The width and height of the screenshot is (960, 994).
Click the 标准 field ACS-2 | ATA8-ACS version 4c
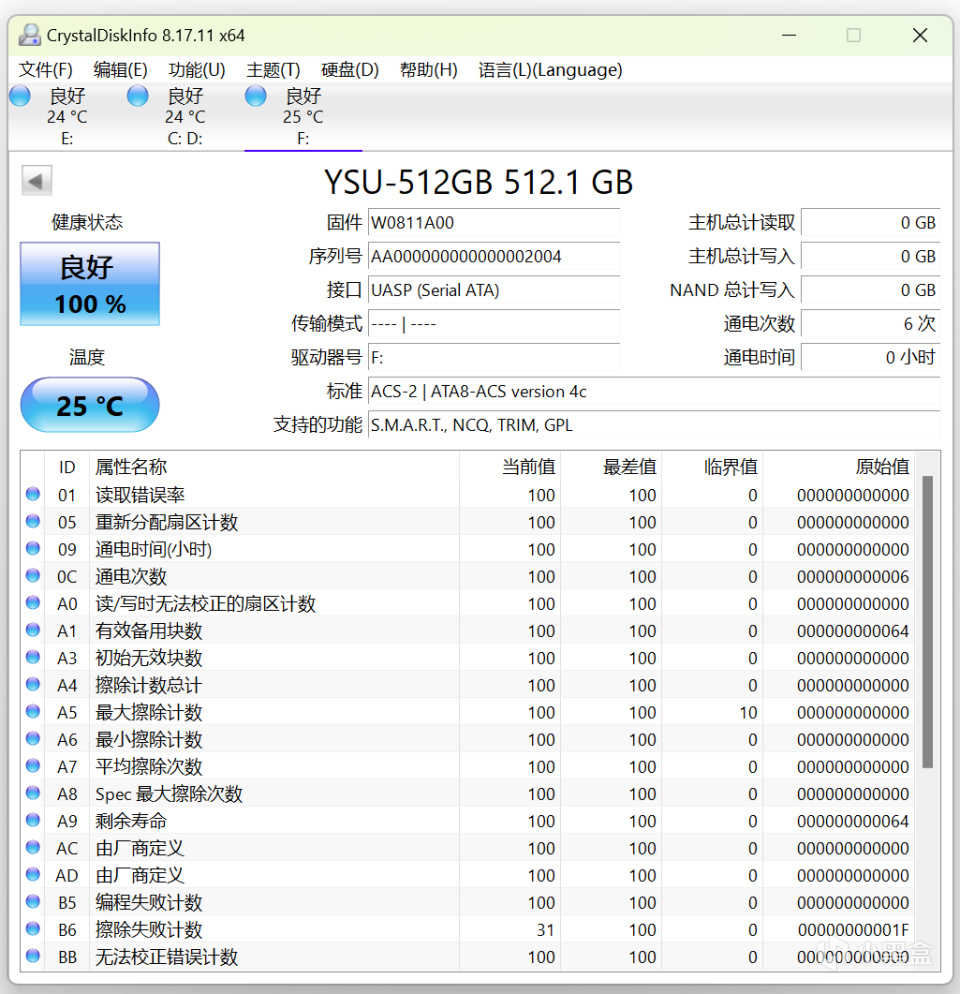tap(654, 391)
